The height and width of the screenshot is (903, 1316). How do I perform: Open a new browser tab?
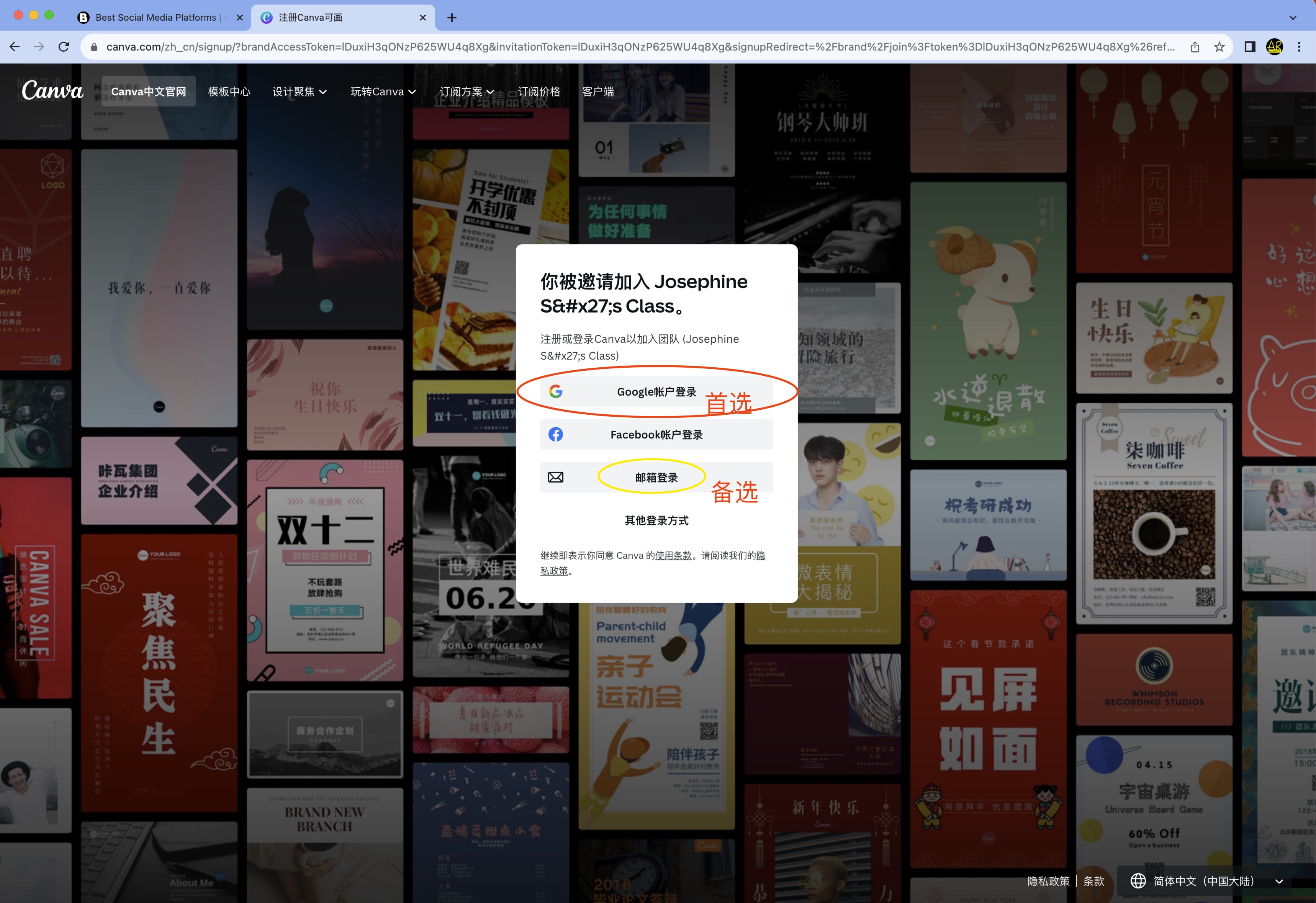(452, 18)
